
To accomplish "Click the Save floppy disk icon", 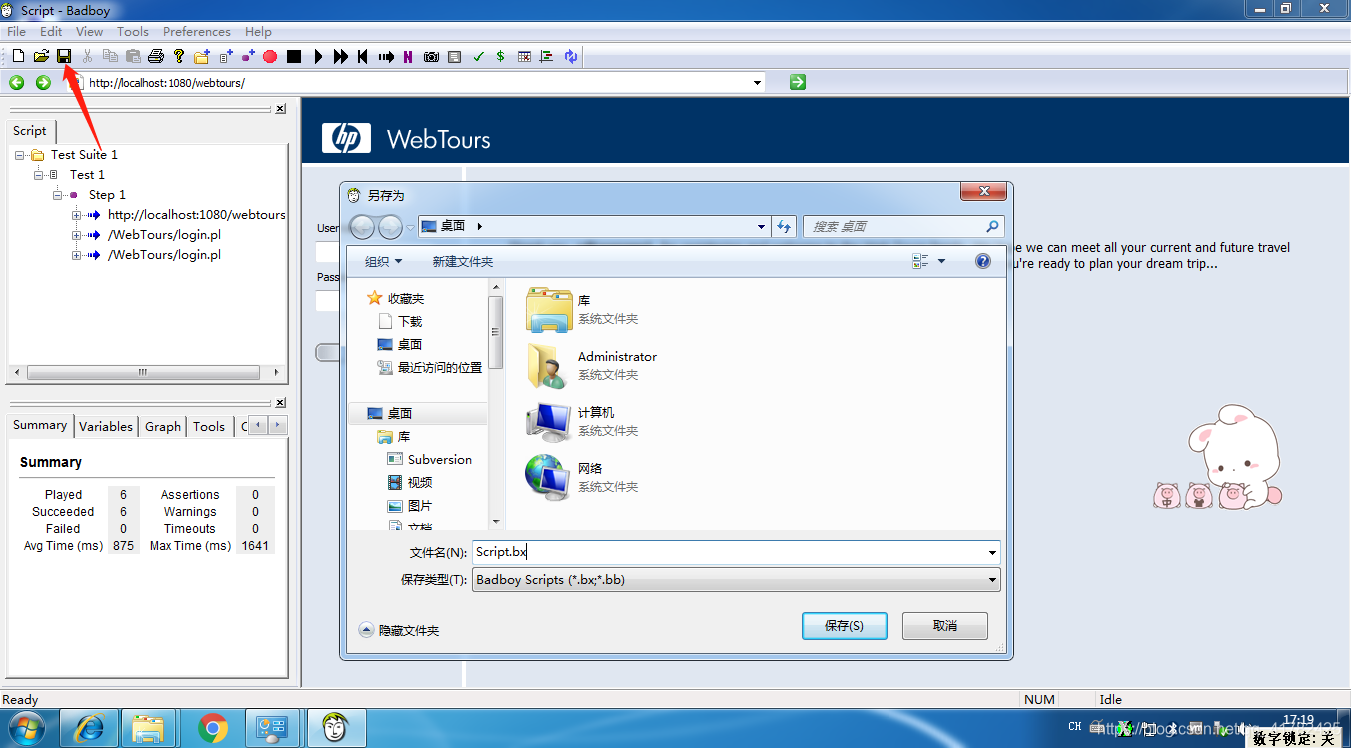I will (64, 56).
